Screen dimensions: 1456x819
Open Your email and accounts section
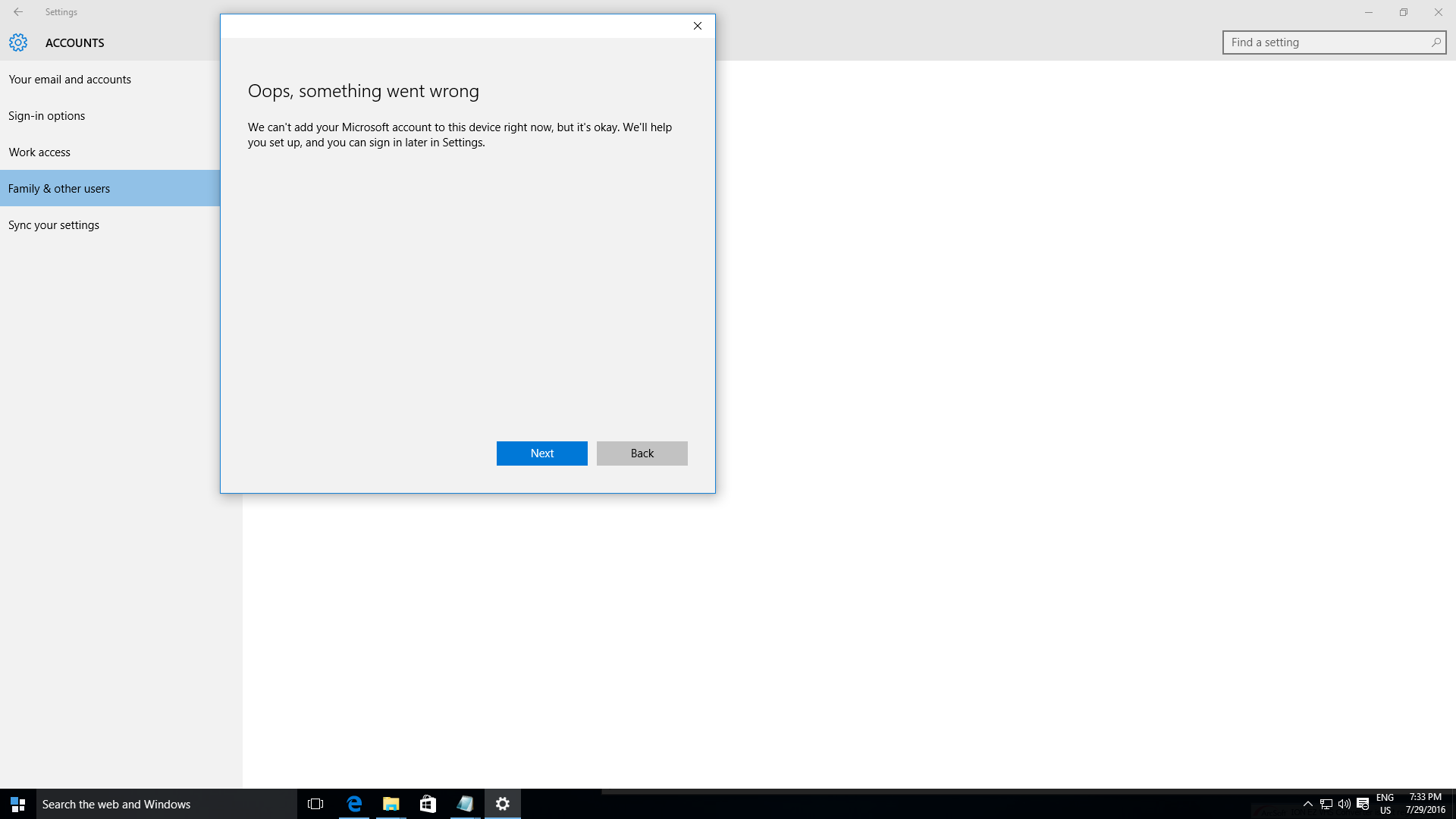point(110,80)
